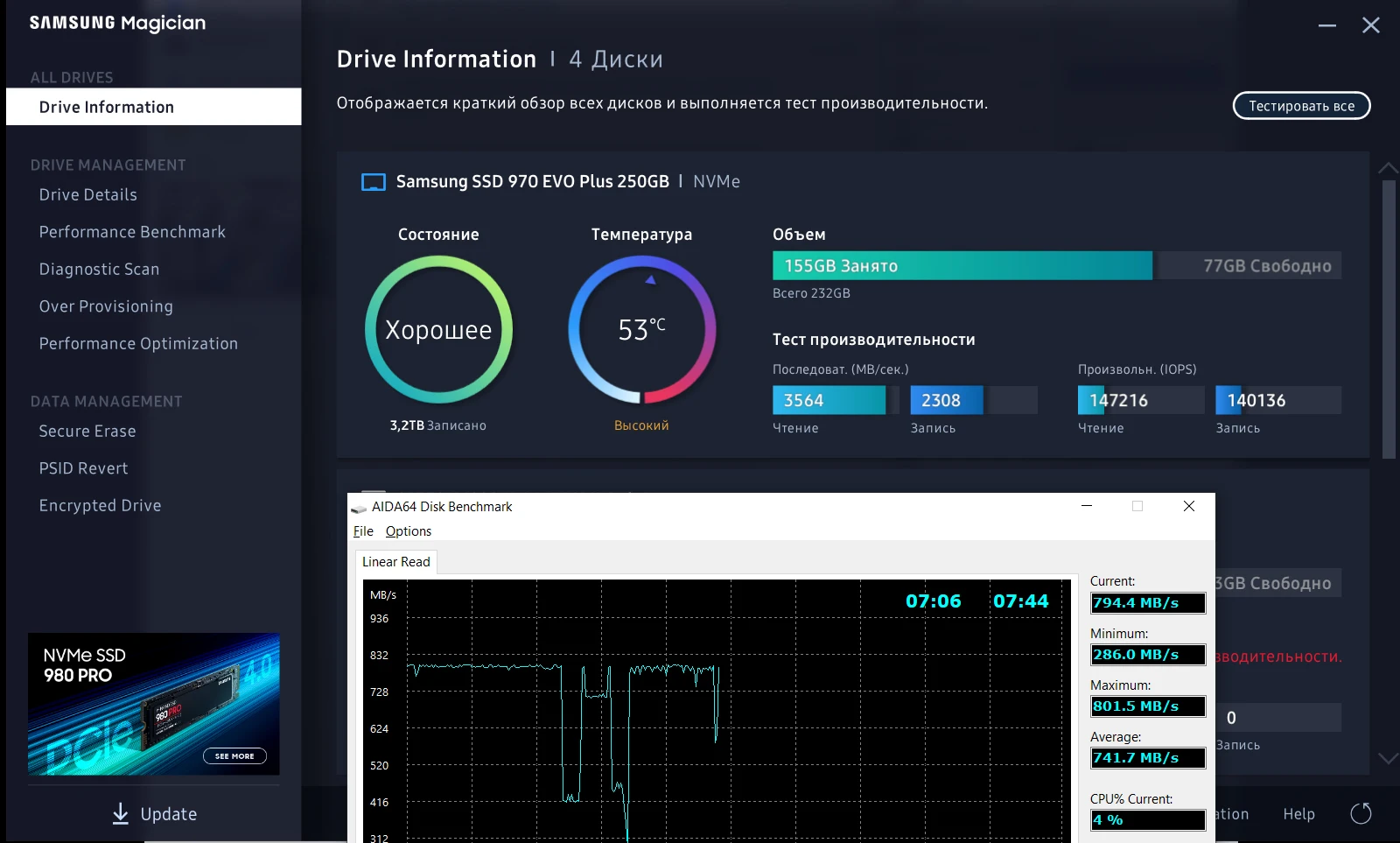Click the drive list vertical scrollbar
This screenshot has width=1400, height=843.
point(1389,320)
